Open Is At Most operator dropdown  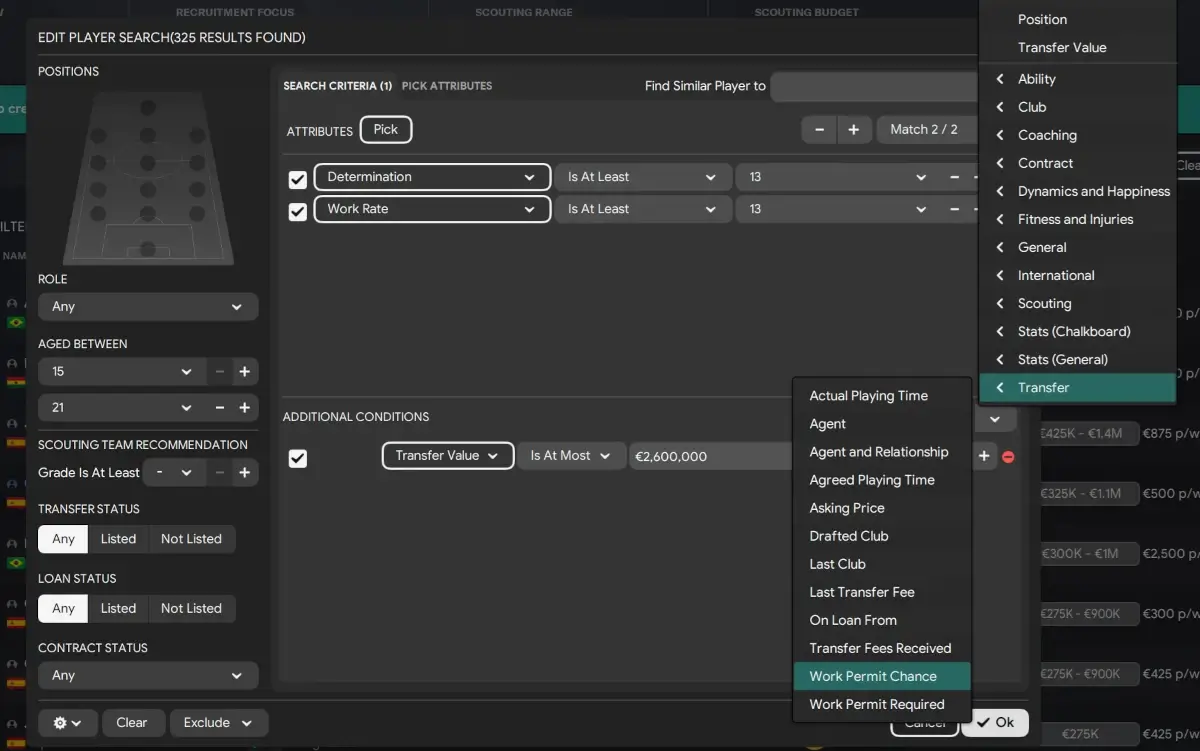[571, 456]
